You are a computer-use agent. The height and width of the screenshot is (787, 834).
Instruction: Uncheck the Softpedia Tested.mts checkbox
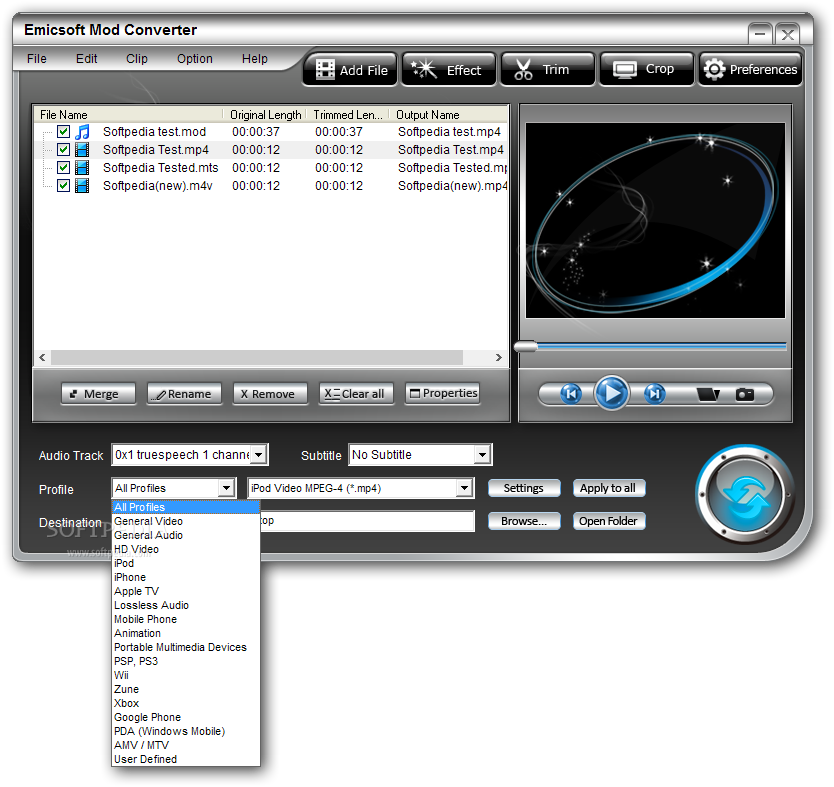tap(63, 168)
